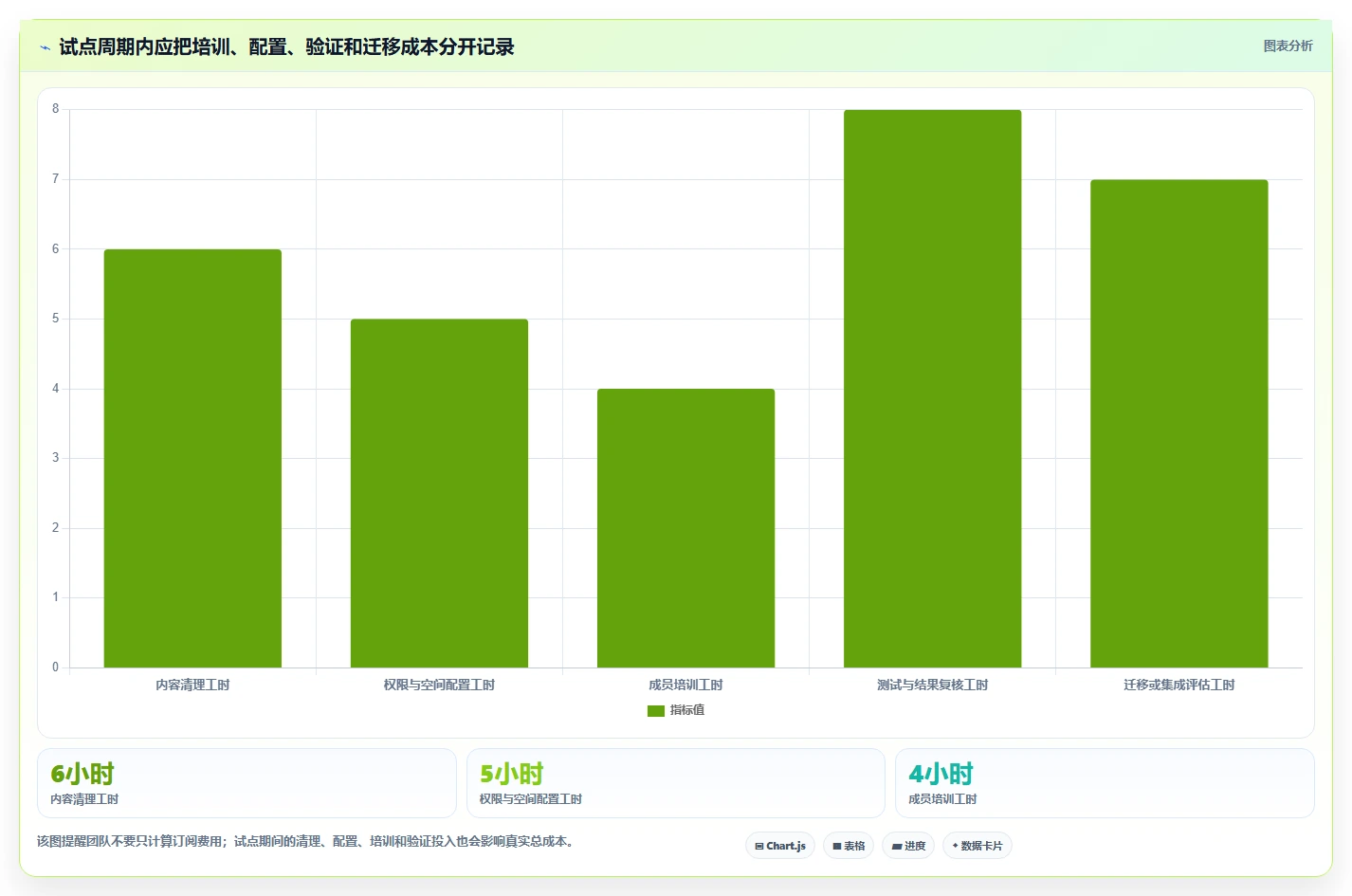The image size is (1352, 896).
Task: Click the 权限与空间配置工时 caption under 5小时
Action: click(x=531, y=799)
